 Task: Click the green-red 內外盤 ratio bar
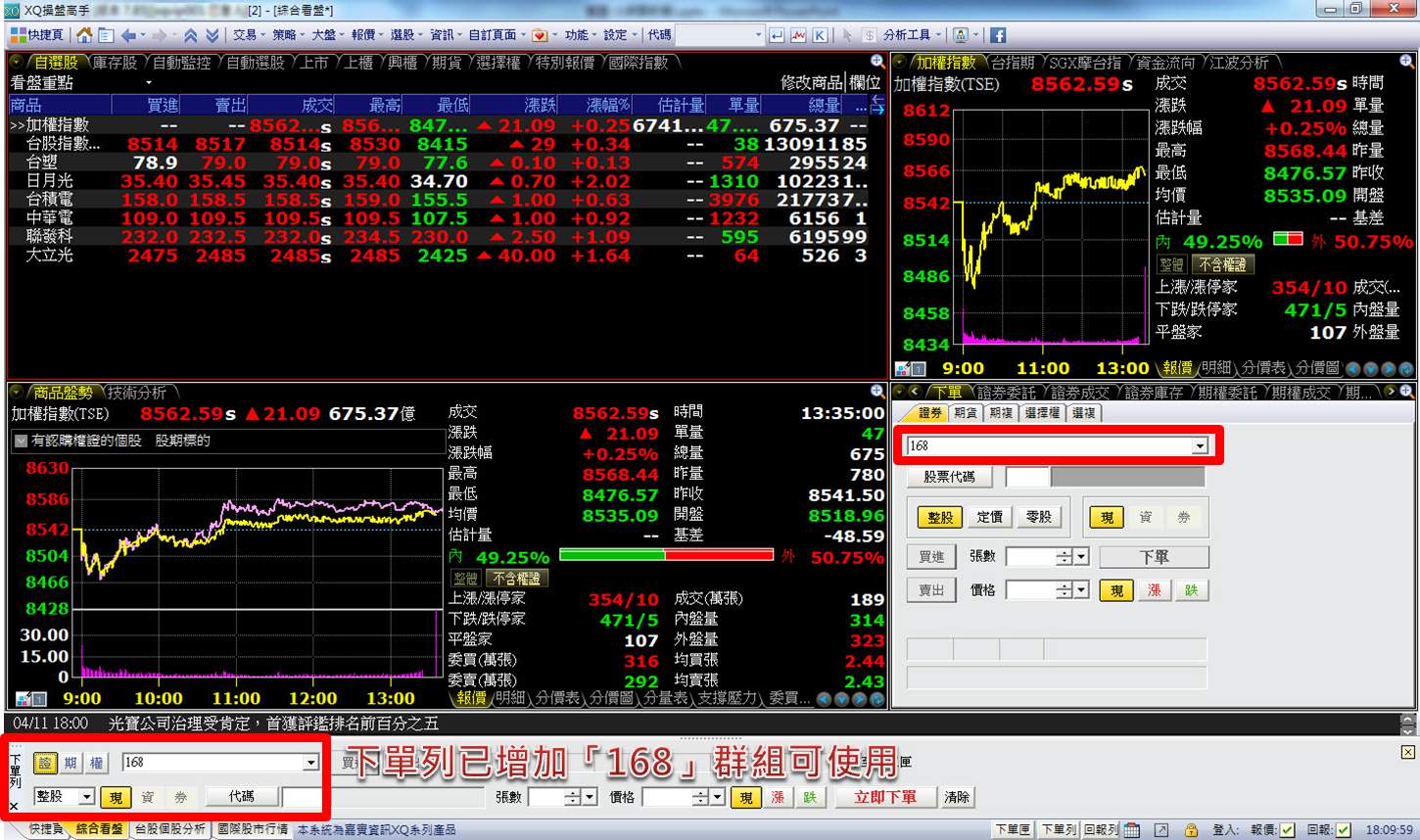[x=666, y=555]
